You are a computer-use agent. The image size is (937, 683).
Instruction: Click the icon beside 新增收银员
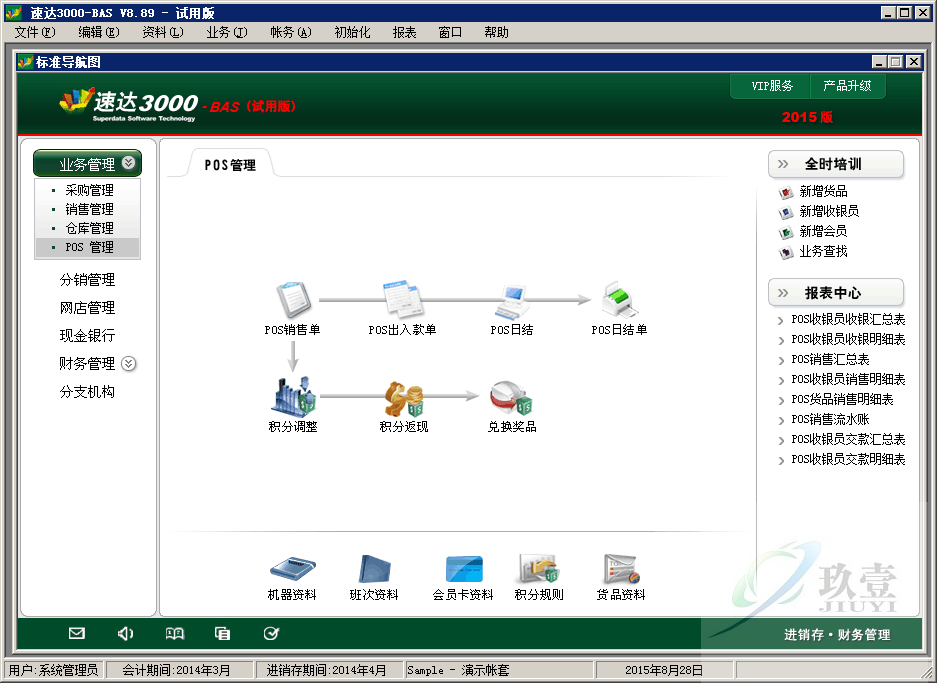pos(786,212)
